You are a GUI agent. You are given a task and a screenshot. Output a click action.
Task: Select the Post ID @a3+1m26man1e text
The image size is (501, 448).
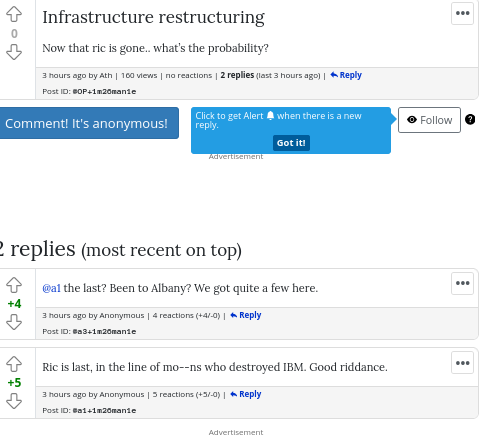pos(104,332)
